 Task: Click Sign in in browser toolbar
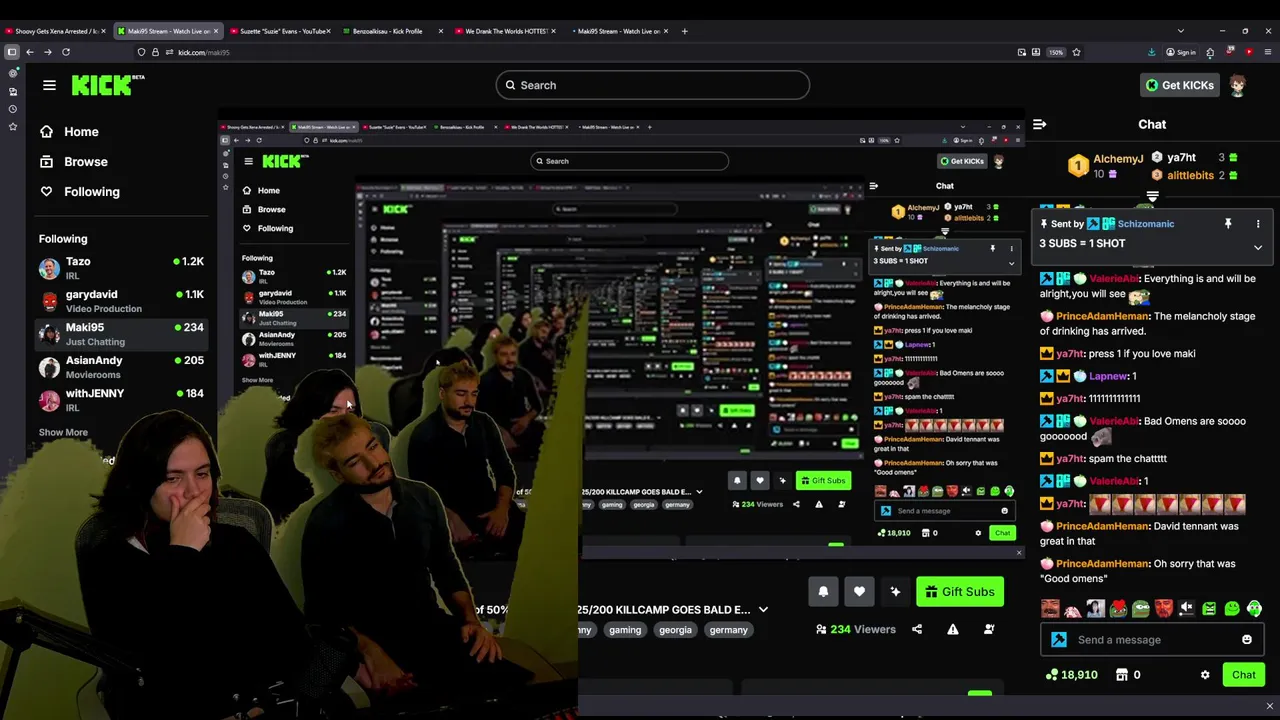tap(1181, 52)
